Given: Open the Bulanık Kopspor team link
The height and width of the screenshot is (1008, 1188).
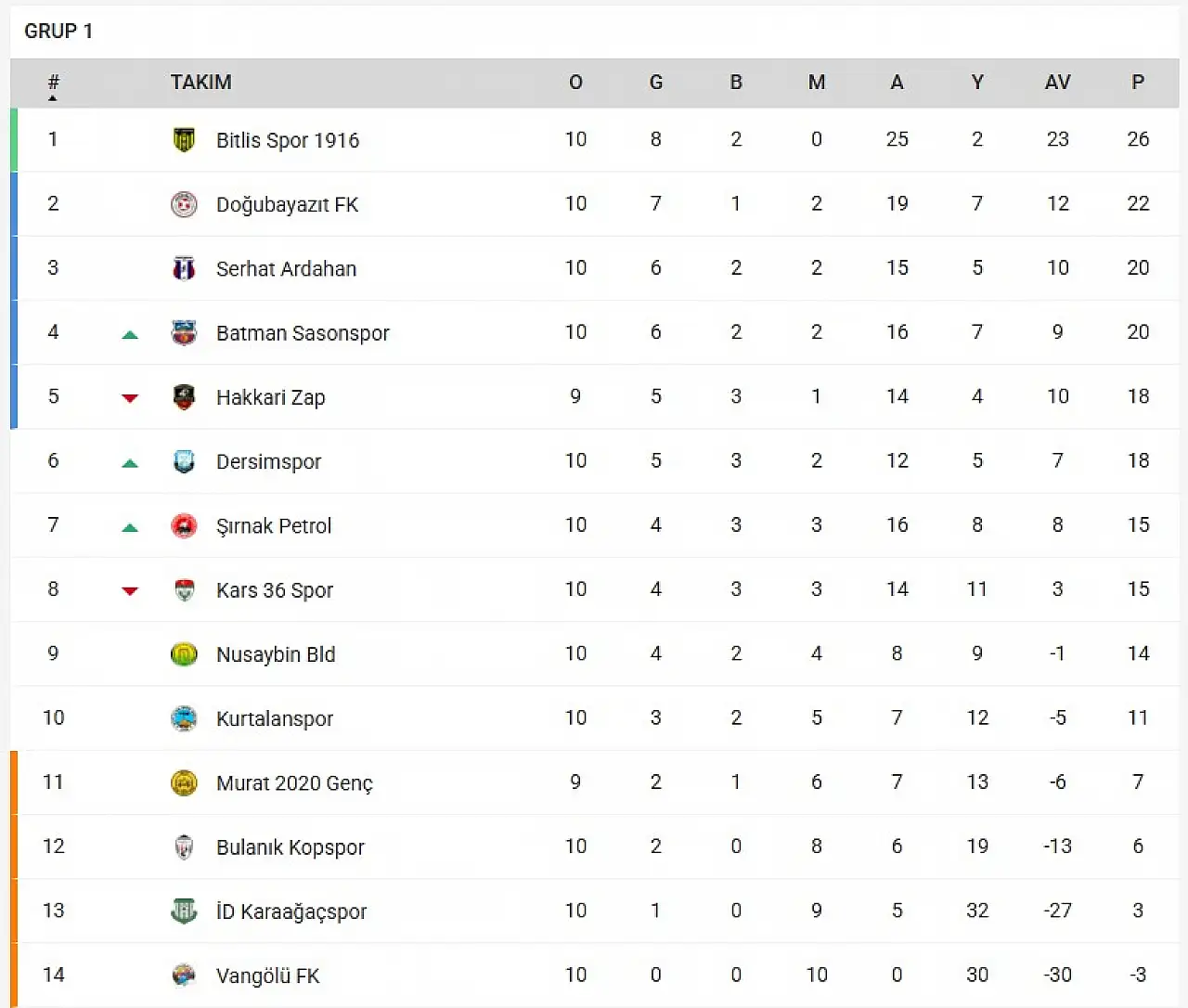Looking at the screenshot, I should click(290, 847).
